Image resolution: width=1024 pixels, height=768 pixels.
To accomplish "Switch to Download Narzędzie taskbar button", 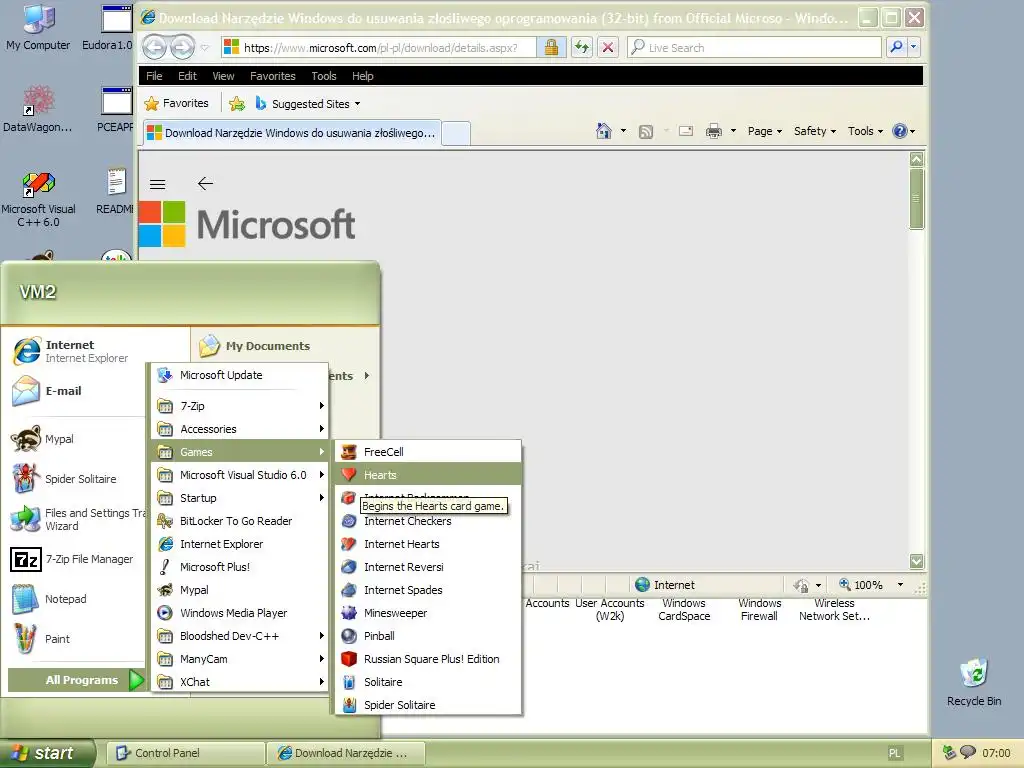I will (346, 753).
